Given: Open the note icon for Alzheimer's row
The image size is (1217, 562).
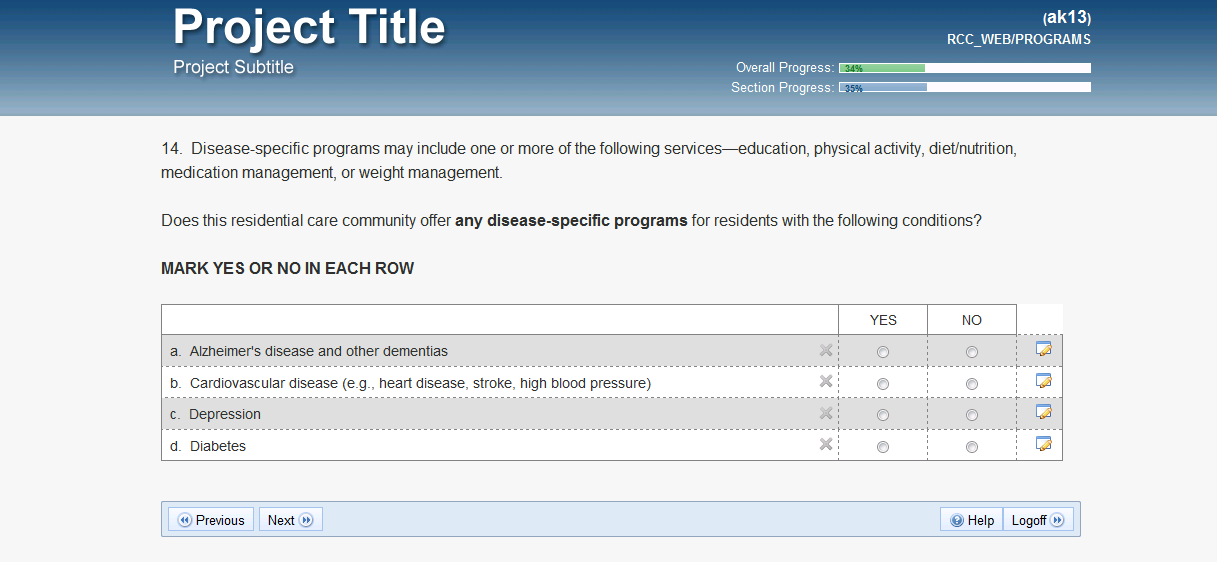Looking at the screenshot, I should (x=1043, y=349).
